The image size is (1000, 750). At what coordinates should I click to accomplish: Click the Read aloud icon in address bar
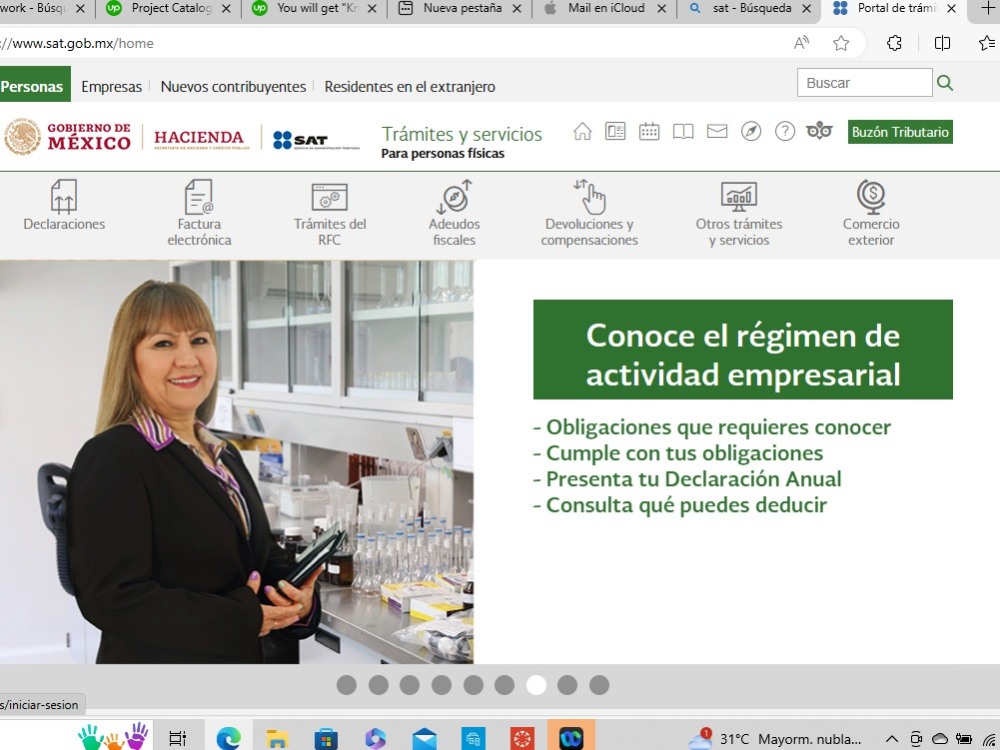[x=802, y=43]
